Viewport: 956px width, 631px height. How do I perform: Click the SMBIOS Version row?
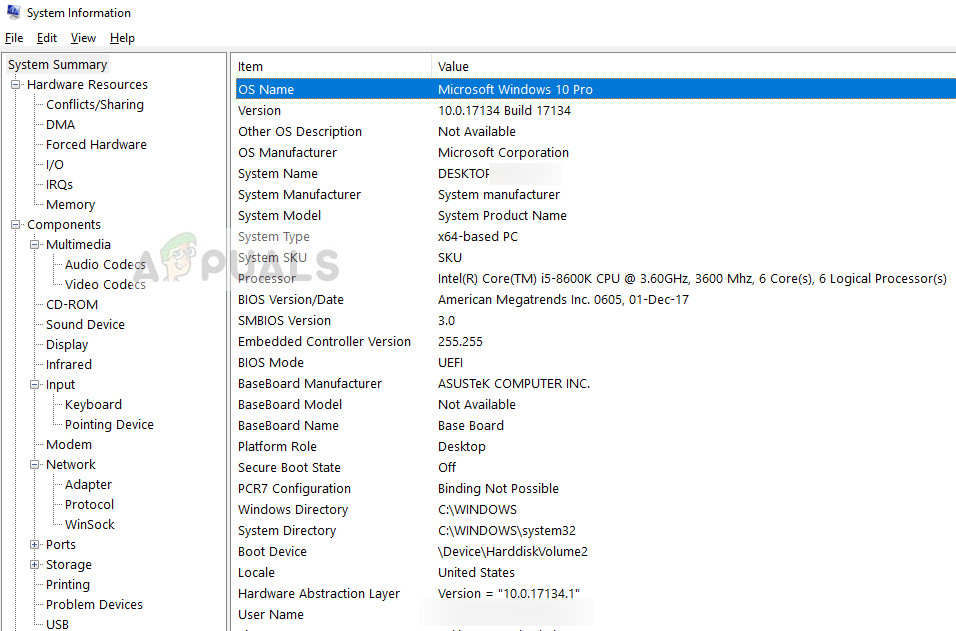pos(596,321)
